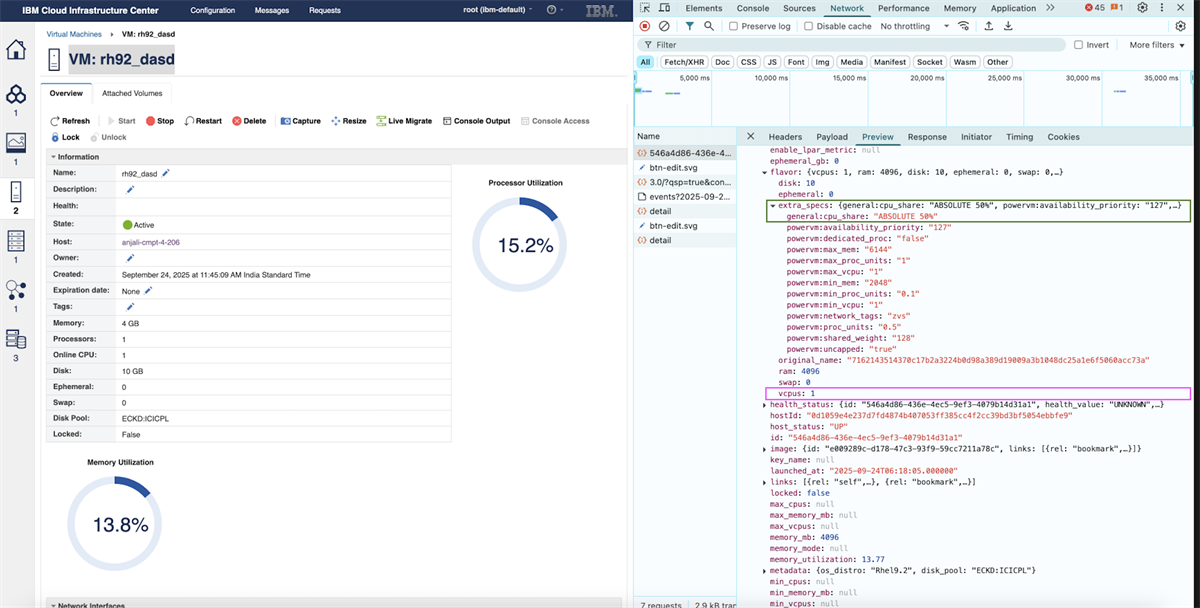Enable the Preserve log checkbox
The height and width of the screenshot is (608, 1200).
(735, 27)
